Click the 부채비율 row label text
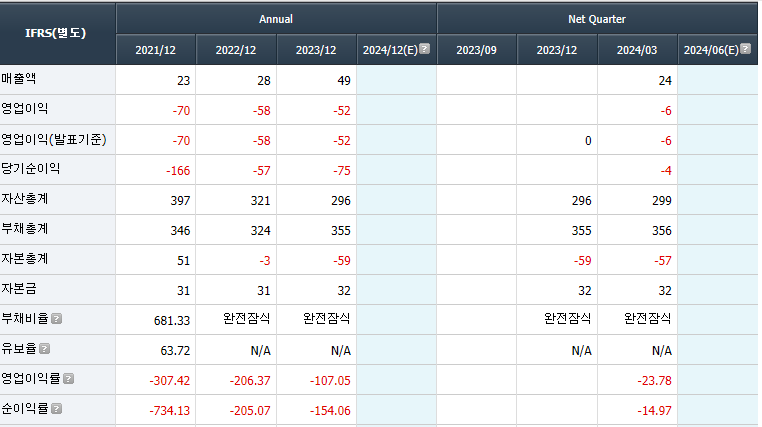 pyautogui.click(x=25, y=319)
